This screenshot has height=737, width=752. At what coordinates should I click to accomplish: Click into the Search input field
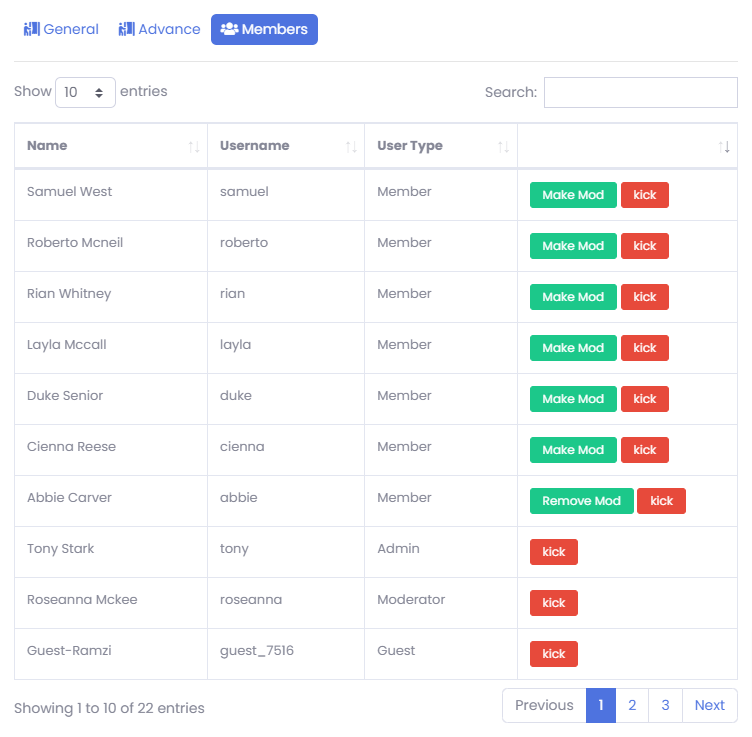640,92
